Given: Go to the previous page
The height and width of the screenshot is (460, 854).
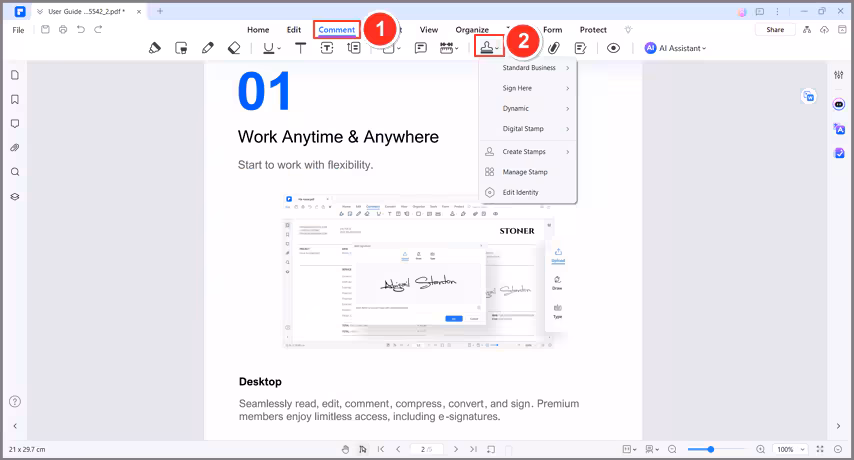Looking at the screenshot, I should click(398, 449).
